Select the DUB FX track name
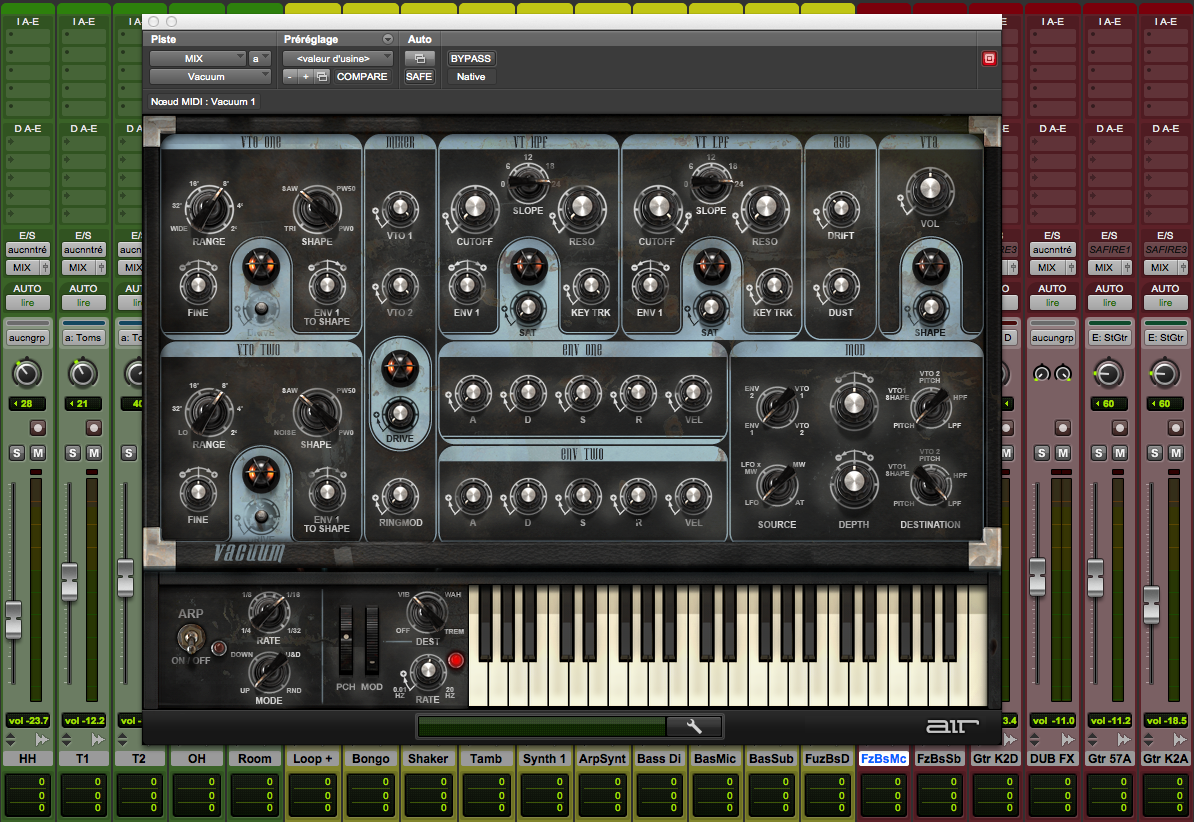 click(1052, 759)
